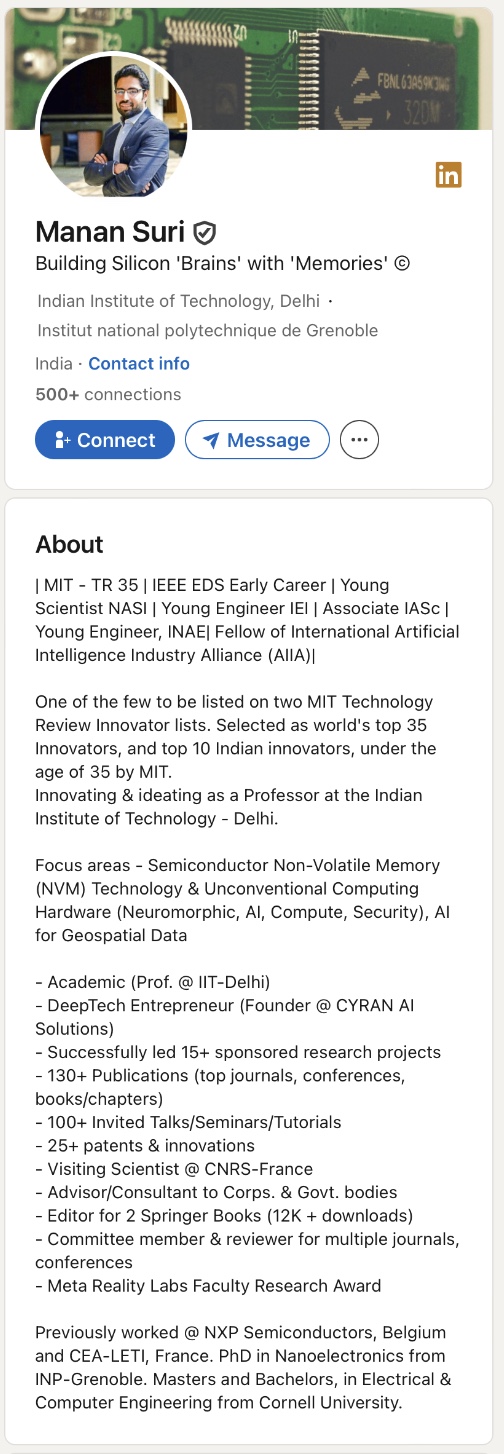Screen dimensions: 504x1454
Task: Open Institut national polytechnique de Grenoble link
Action: 208,330
